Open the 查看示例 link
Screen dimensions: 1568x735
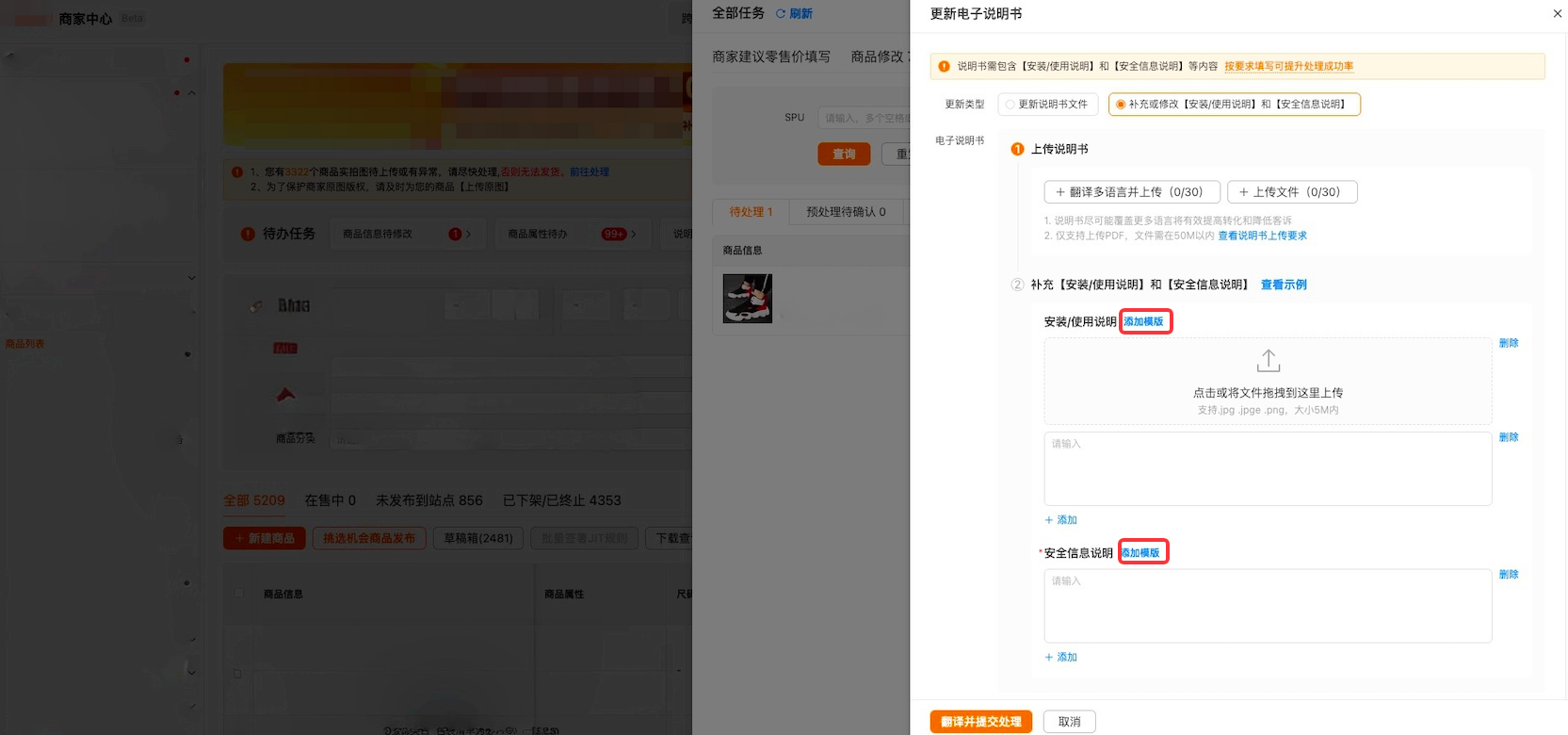[1283, 285]
